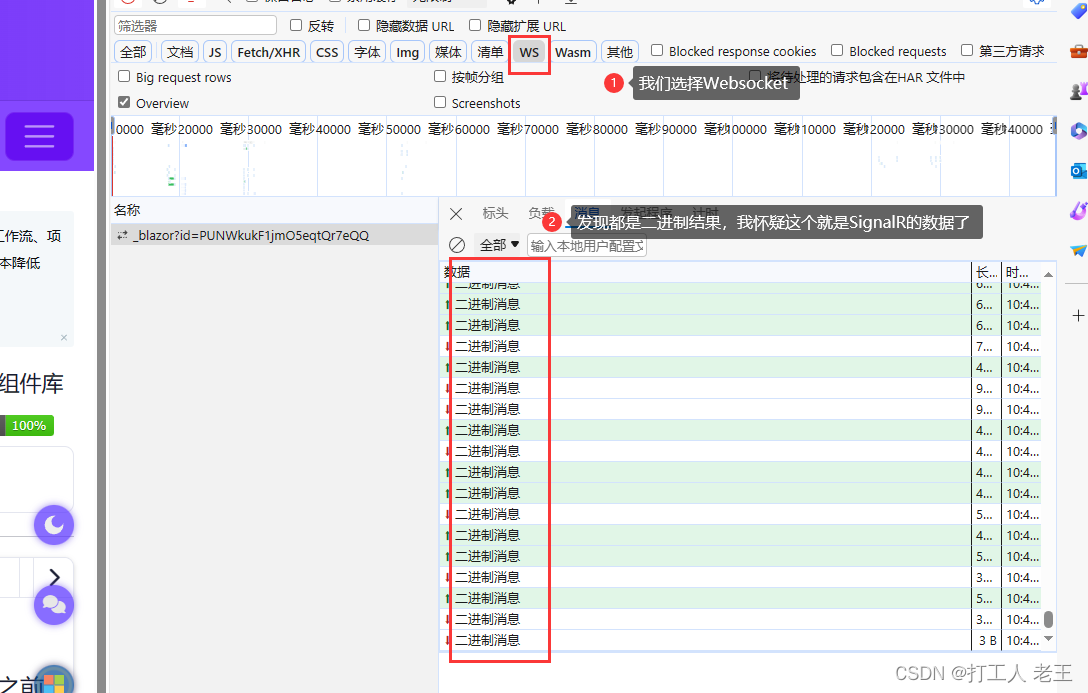Select the 文档 filter
The image size is (1088, 693).
(x=180, y=52)
